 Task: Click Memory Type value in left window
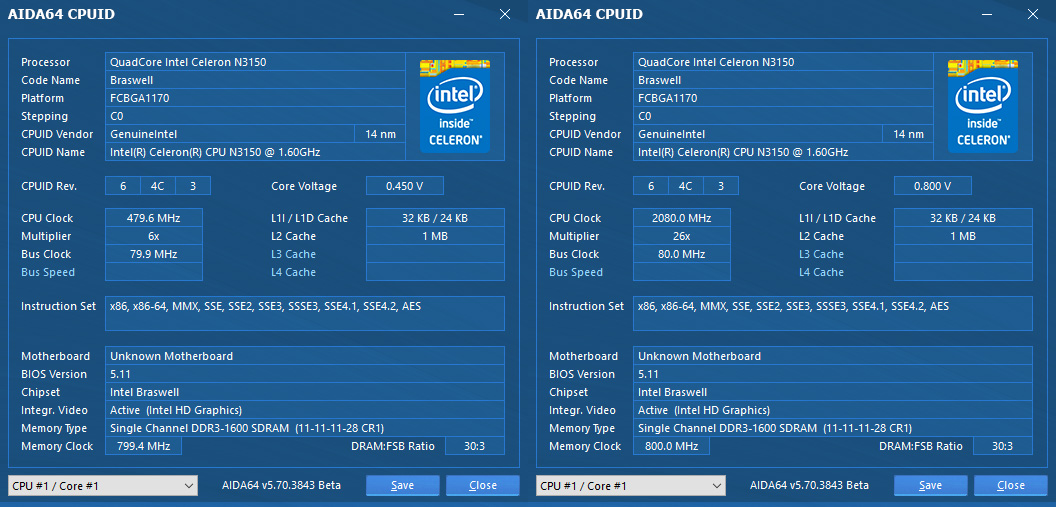(x=305, y=428)
